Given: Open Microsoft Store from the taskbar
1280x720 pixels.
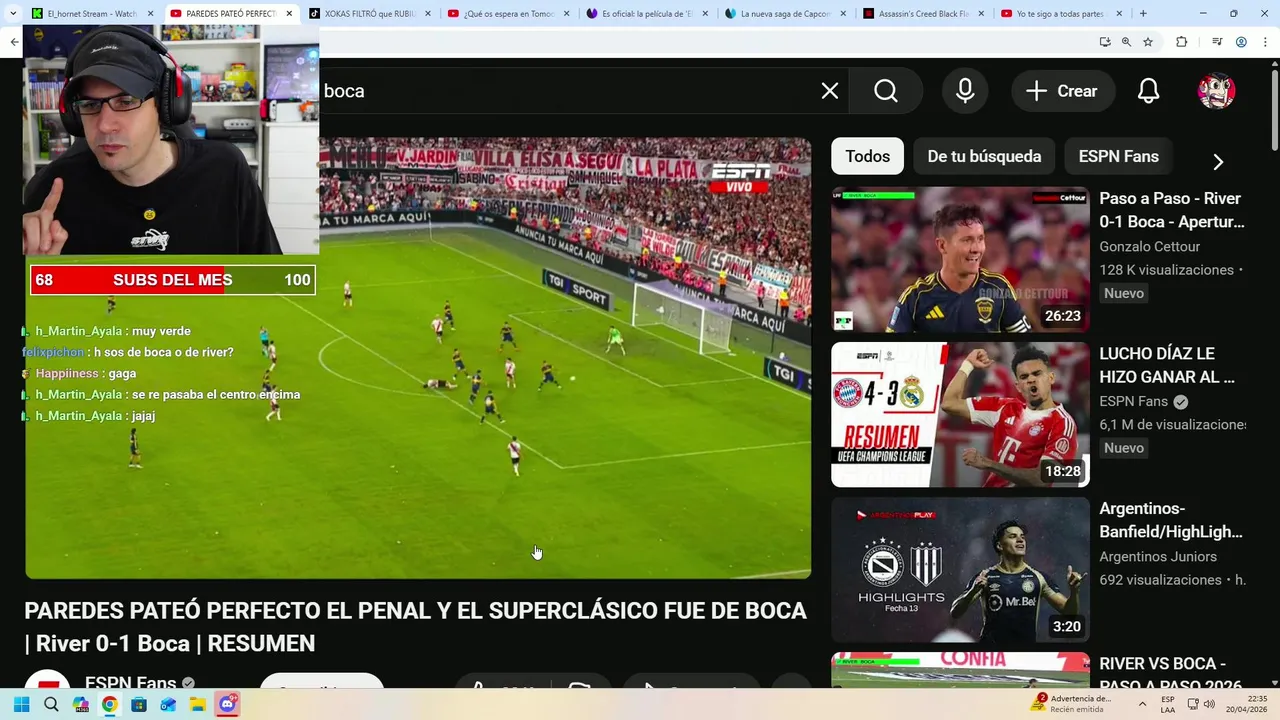Looking at the screenshot, I should click(x=139, y=705).
